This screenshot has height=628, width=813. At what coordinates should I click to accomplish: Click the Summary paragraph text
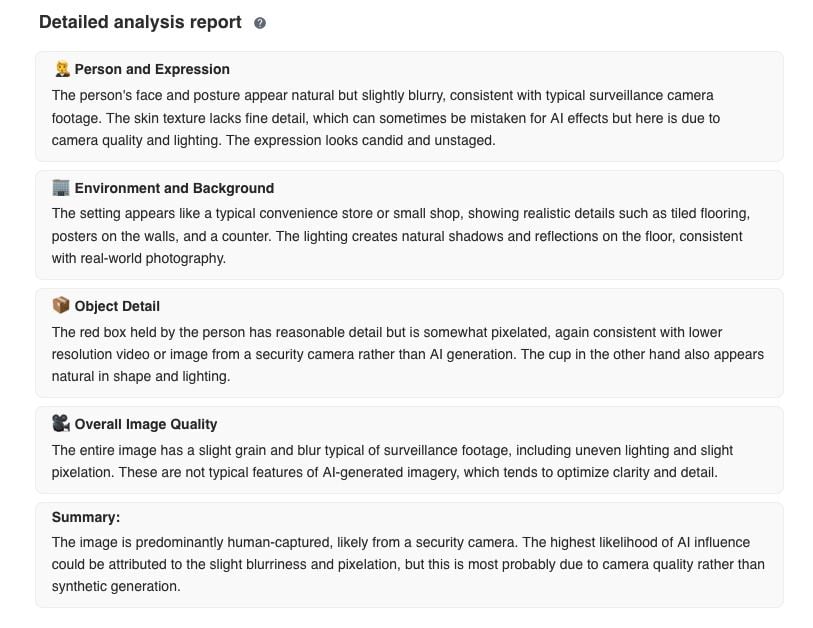408,564
